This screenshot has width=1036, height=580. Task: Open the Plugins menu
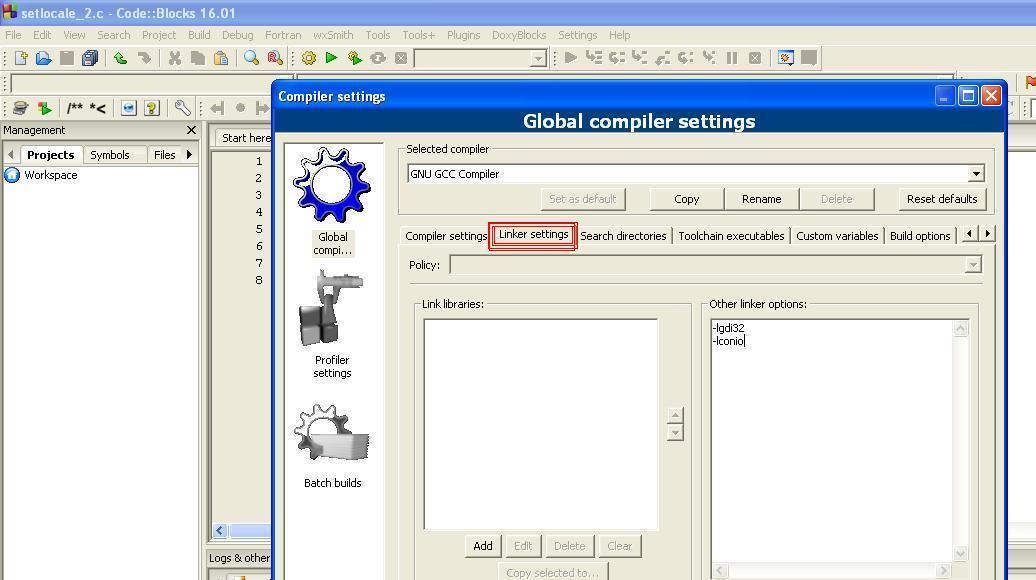point(463,35)
